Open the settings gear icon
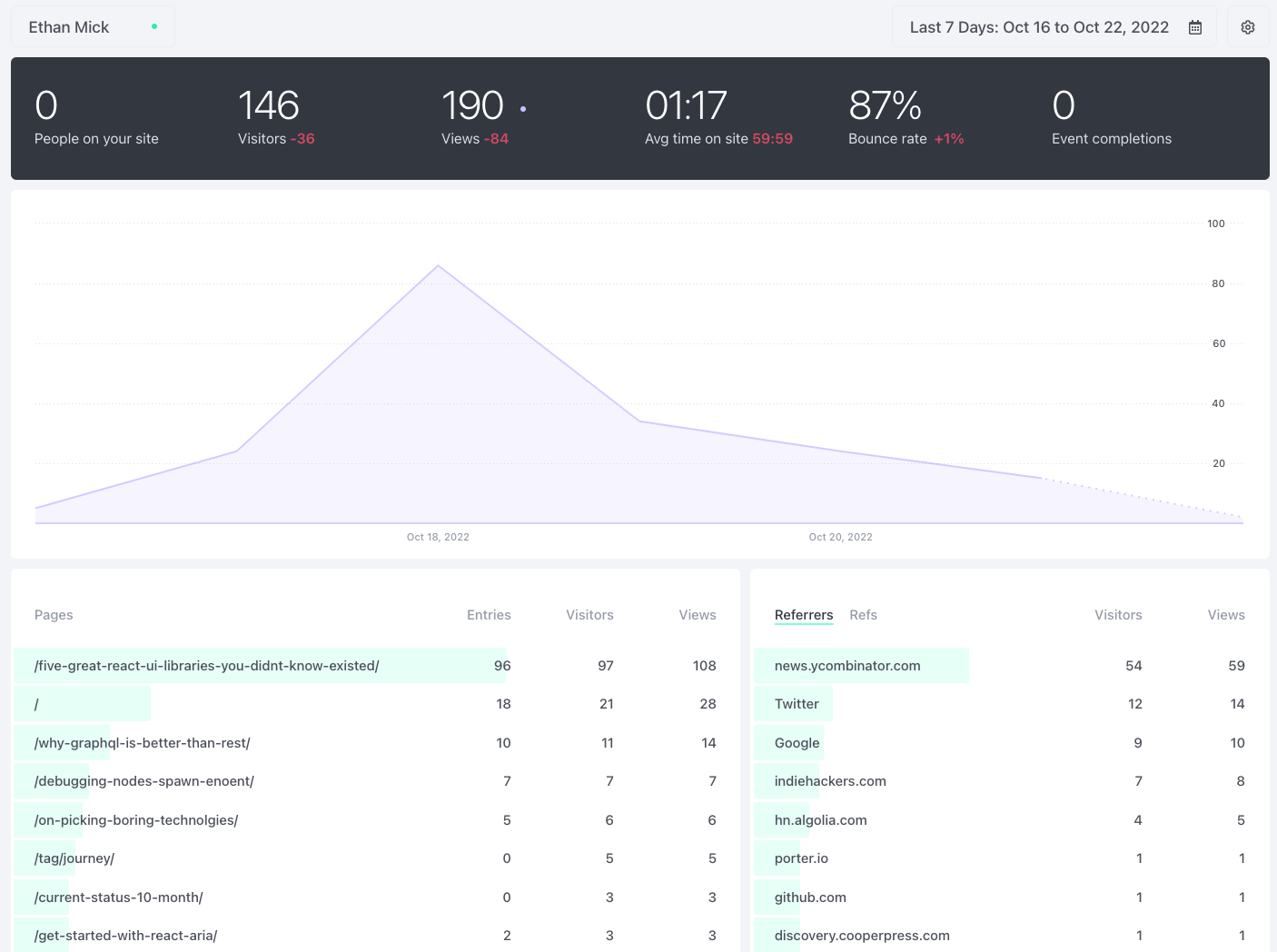The image size is (1277, 952). pos(1248,27)
